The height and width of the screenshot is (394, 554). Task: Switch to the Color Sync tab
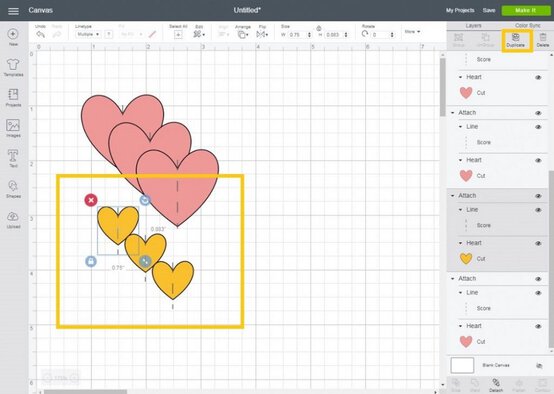[x=528, y=25]
